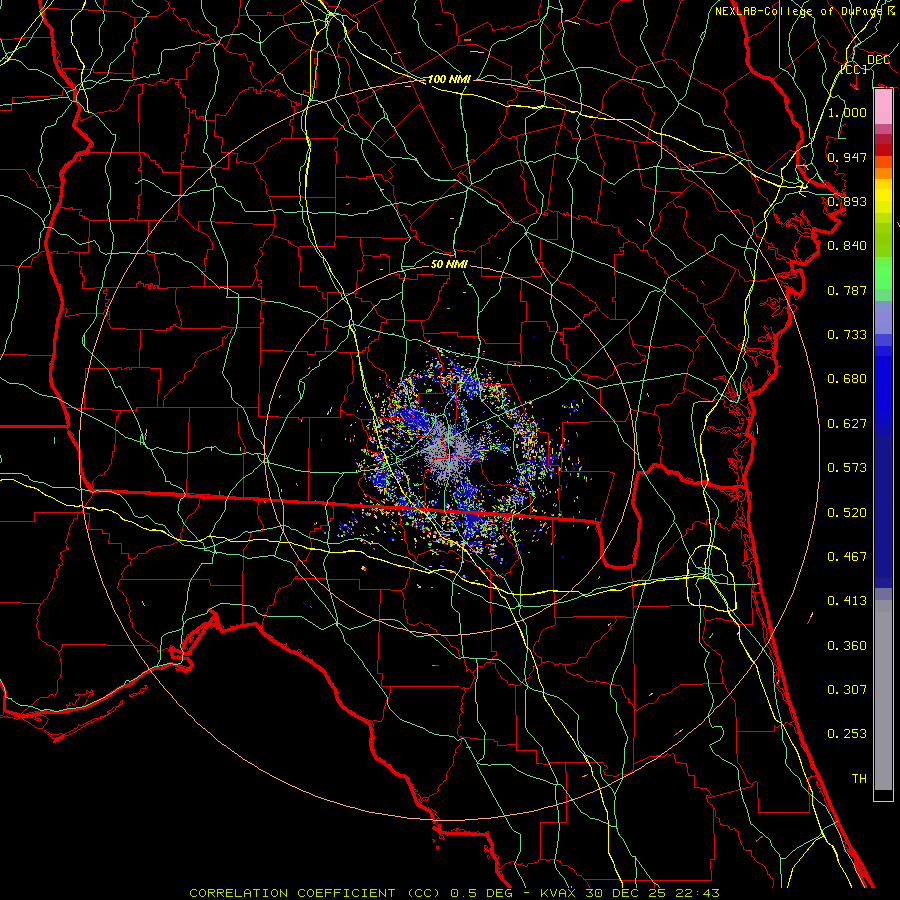The width and height of the screenshot is (900, 900).
Task: Click the 0.627 legend value
Action: pos(847,424)
